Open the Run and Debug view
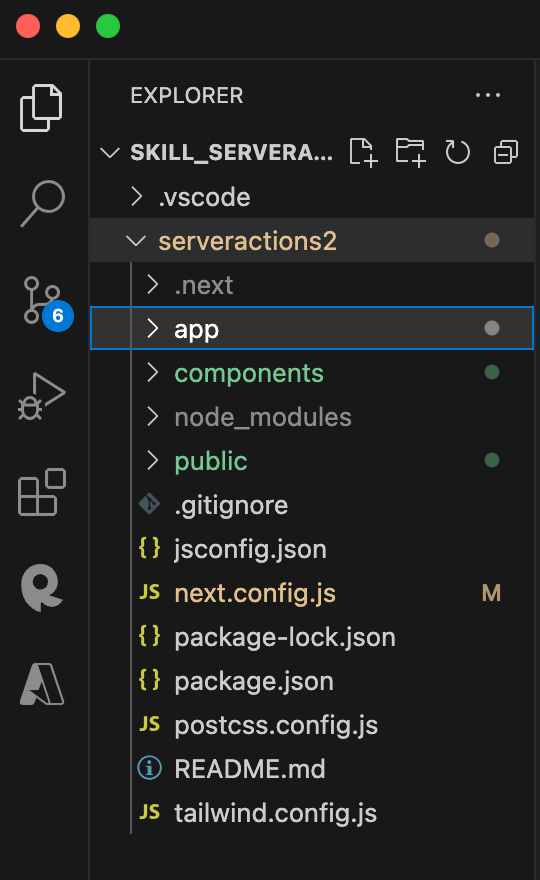540x880 pixels. tap(42, 396)
